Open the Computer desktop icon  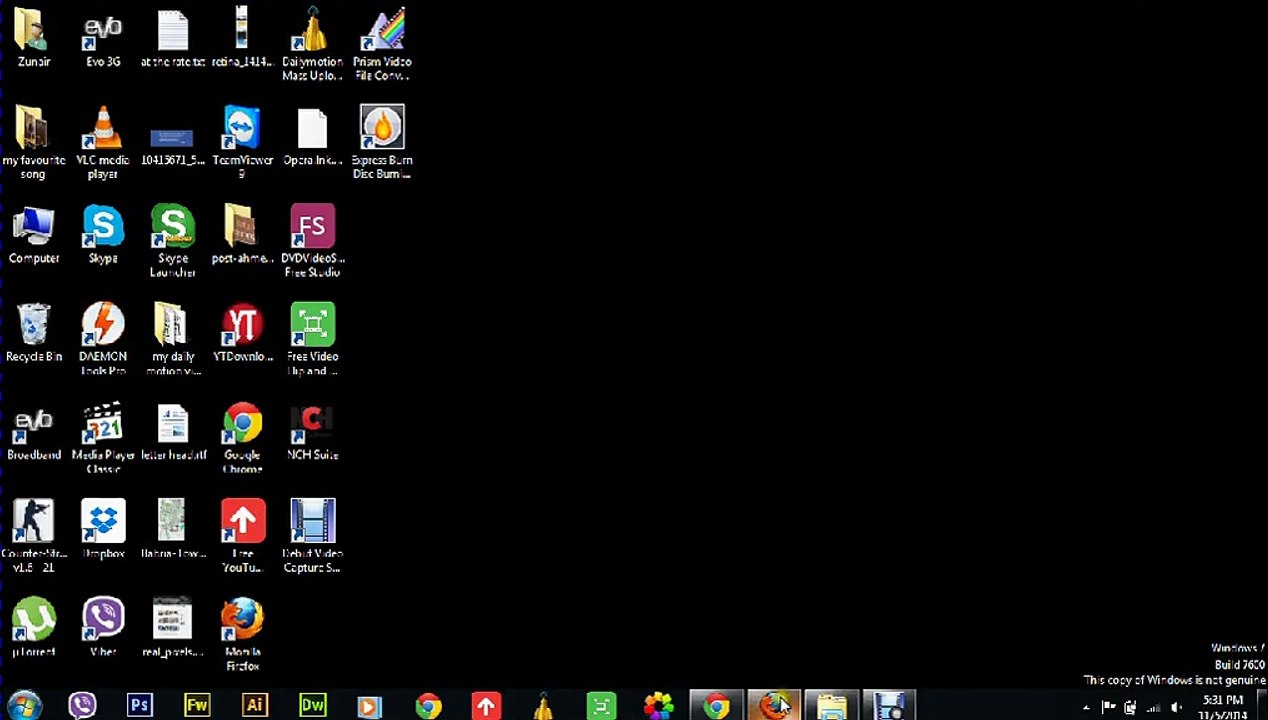point(33,236)
